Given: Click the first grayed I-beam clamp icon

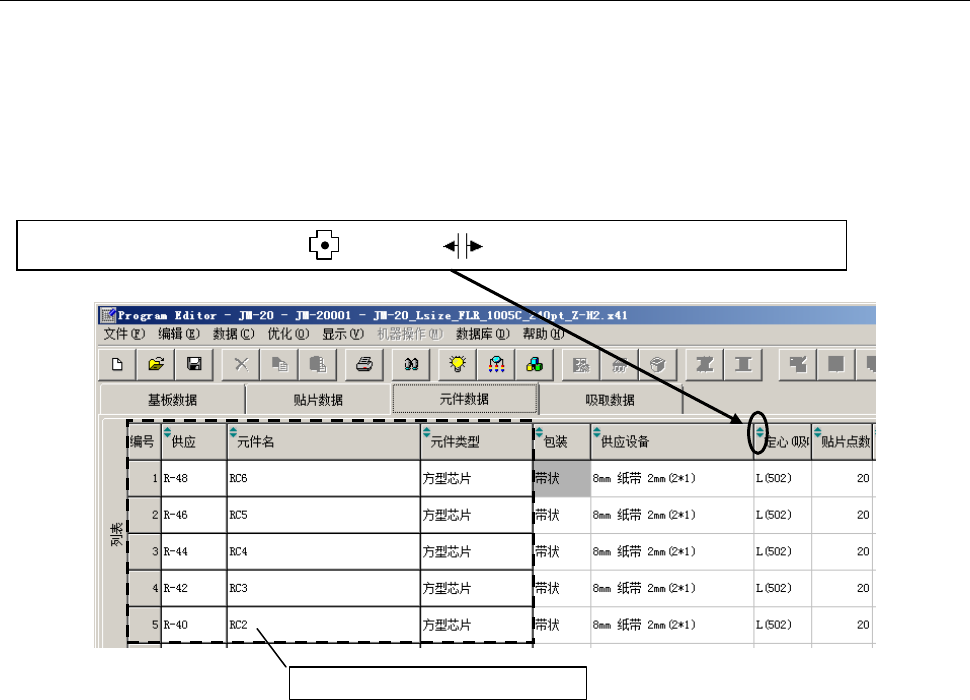Looking at the screenshot, I should coord(705,364).
